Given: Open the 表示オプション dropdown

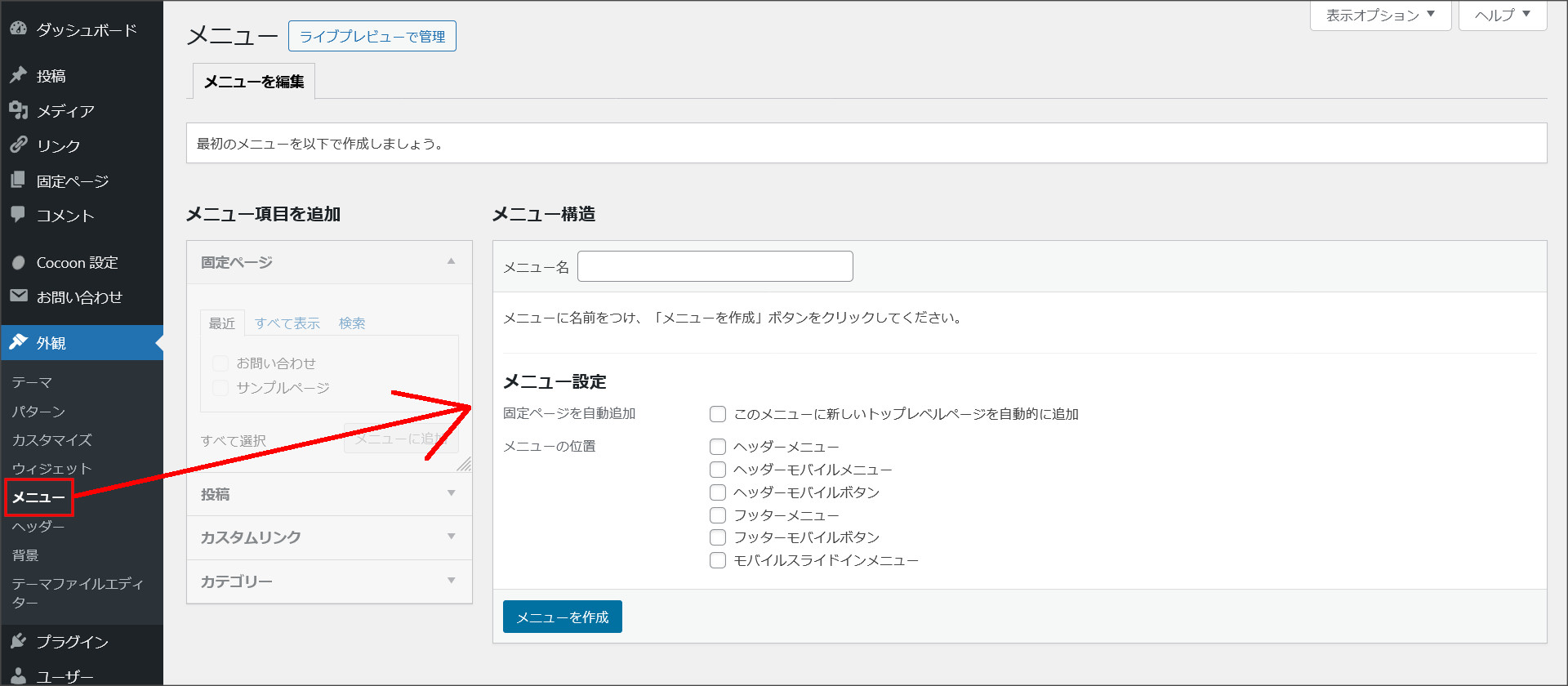Looking at the screenshot, I should point(1380,16).
